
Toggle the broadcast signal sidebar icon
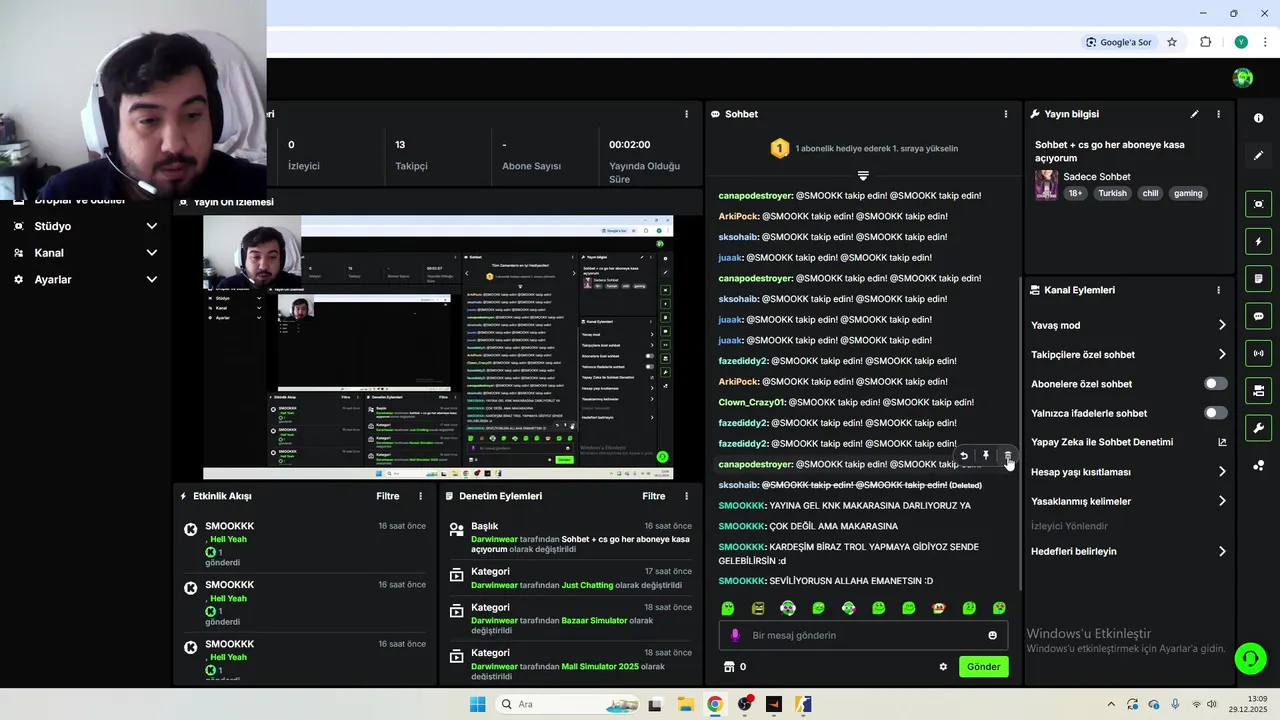1258,353
